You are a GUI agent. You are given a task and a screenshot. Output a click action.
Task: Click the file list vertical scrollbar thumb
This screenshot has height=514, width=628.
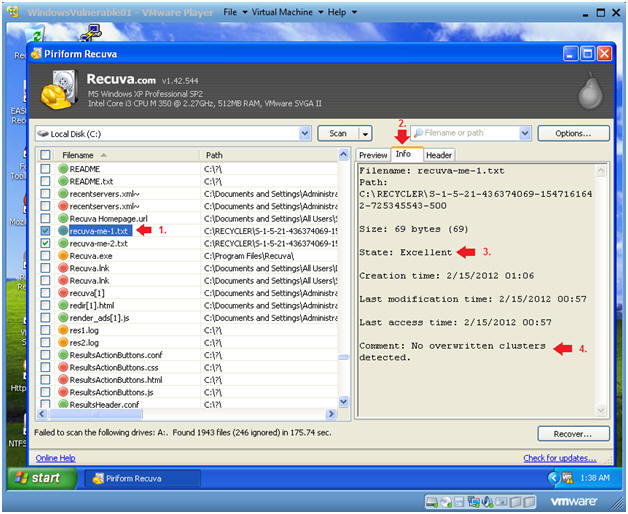pyautogui.click(x=343, y=357)
